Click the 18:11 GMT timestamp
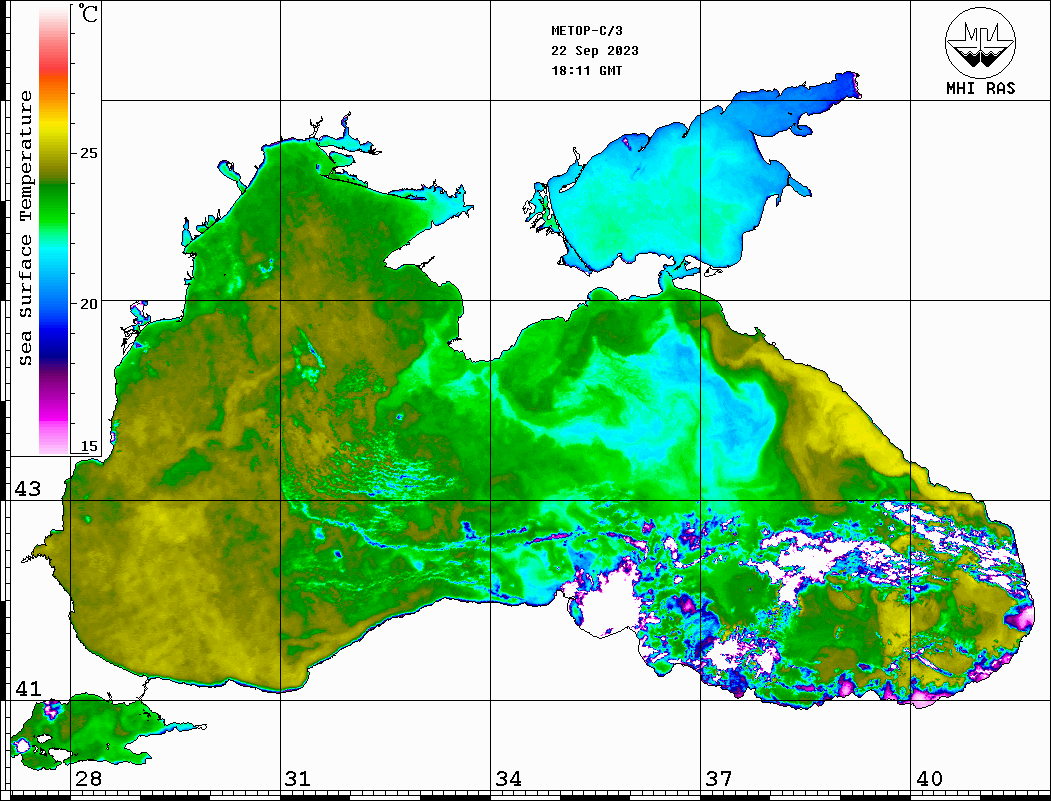The width and height of the screenshot is (1051, 801). [586, 70]
